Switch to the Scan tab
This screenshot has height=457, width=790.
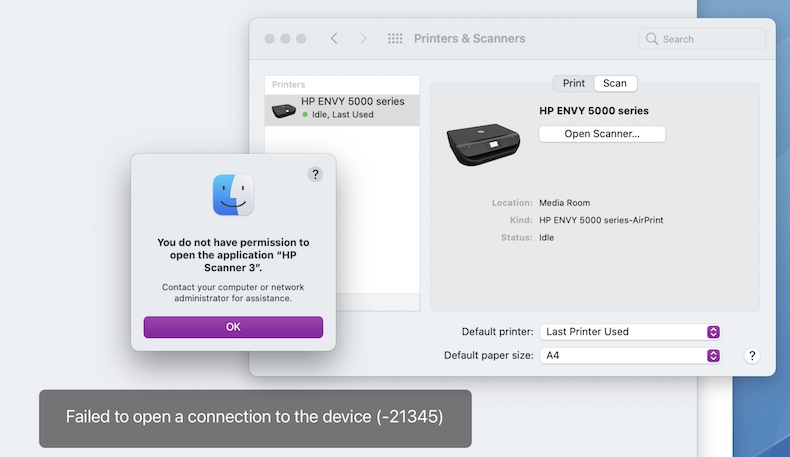tap(615, 83)
